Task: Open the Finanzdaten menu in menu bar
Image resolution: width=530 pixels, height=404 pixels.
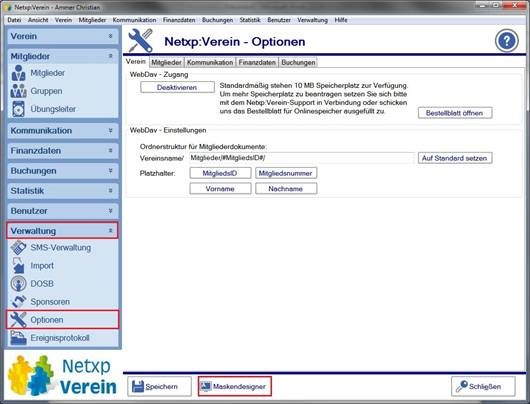Action: click(179, 20)
